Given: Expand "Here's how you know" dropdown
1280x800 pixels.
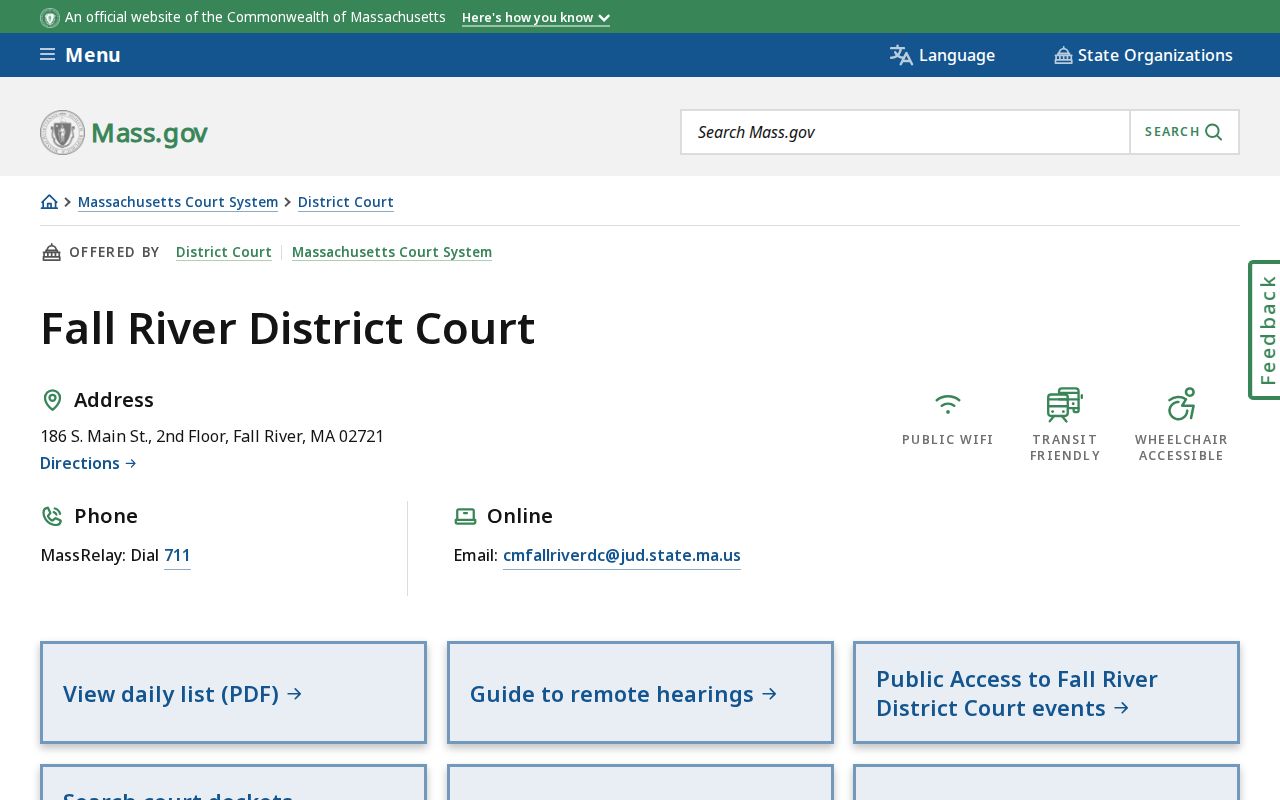Looking at the screenshot, I should [x=536, y=18].
